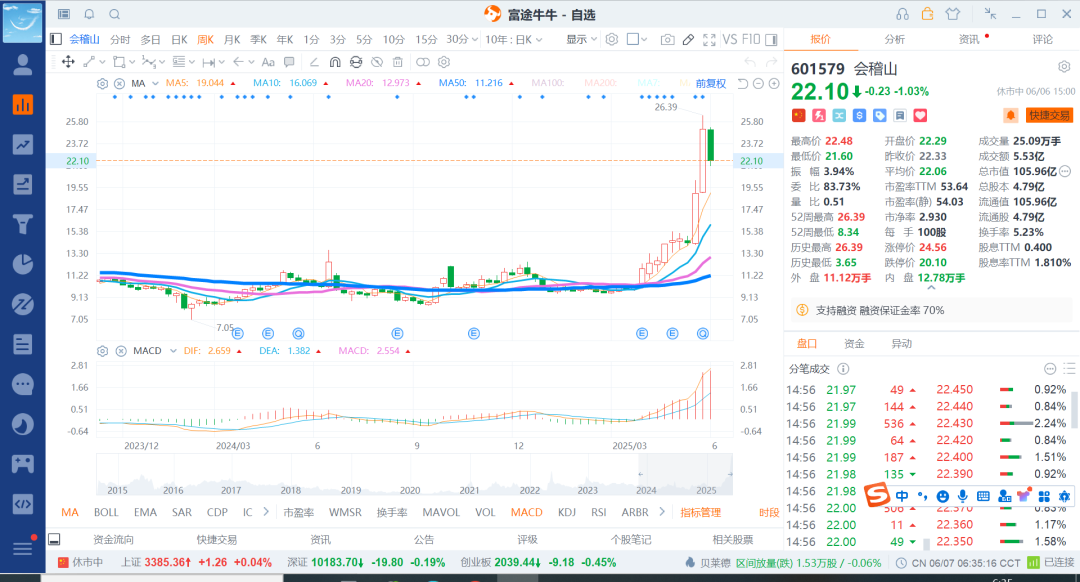1080x582 pixels.
Task: Click the 2019 label on overview range slider
Action: coord(351,490)
